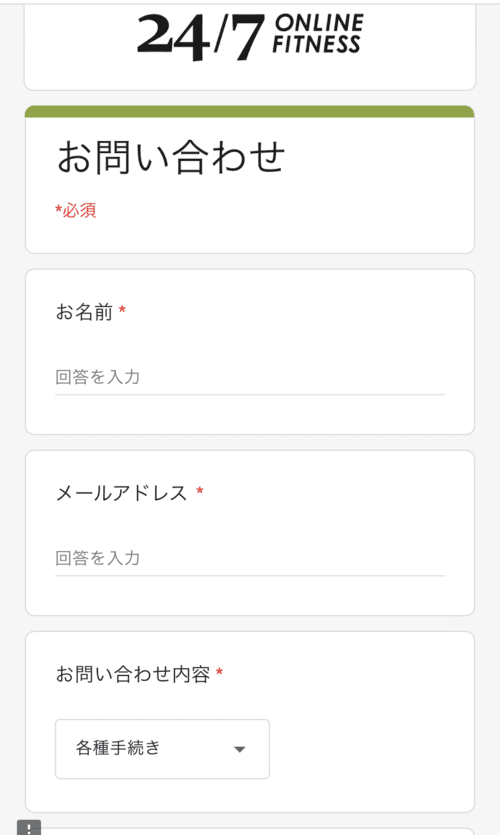This screenshot has height=835, width=500.
Task: Click the green accent bar above title
Action: tap(250, 111)
